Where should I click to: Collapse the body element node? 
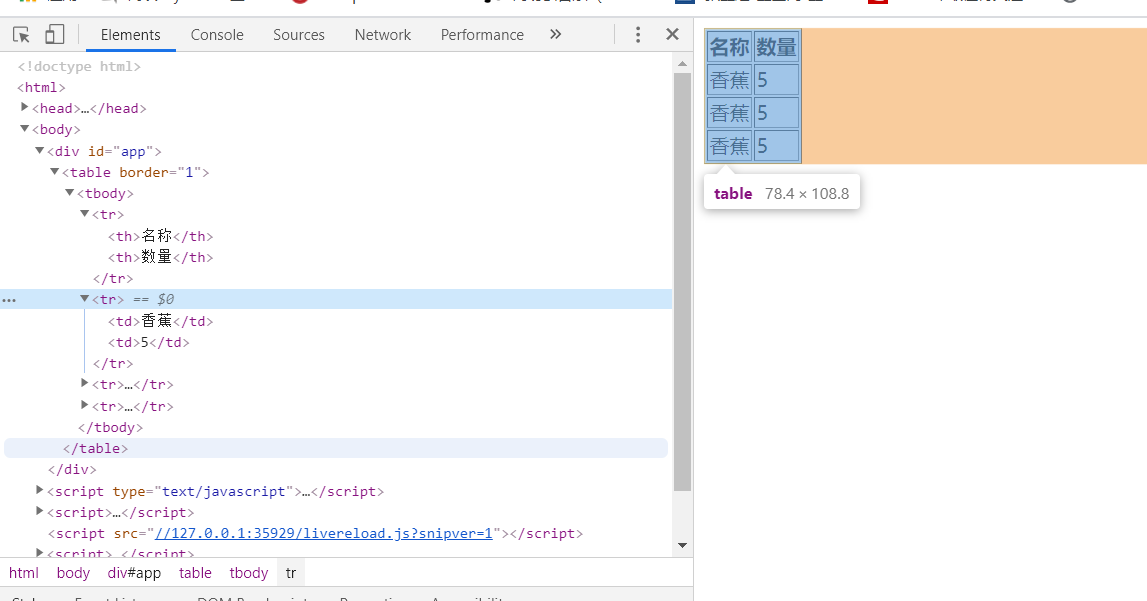(x=25, y=129)
